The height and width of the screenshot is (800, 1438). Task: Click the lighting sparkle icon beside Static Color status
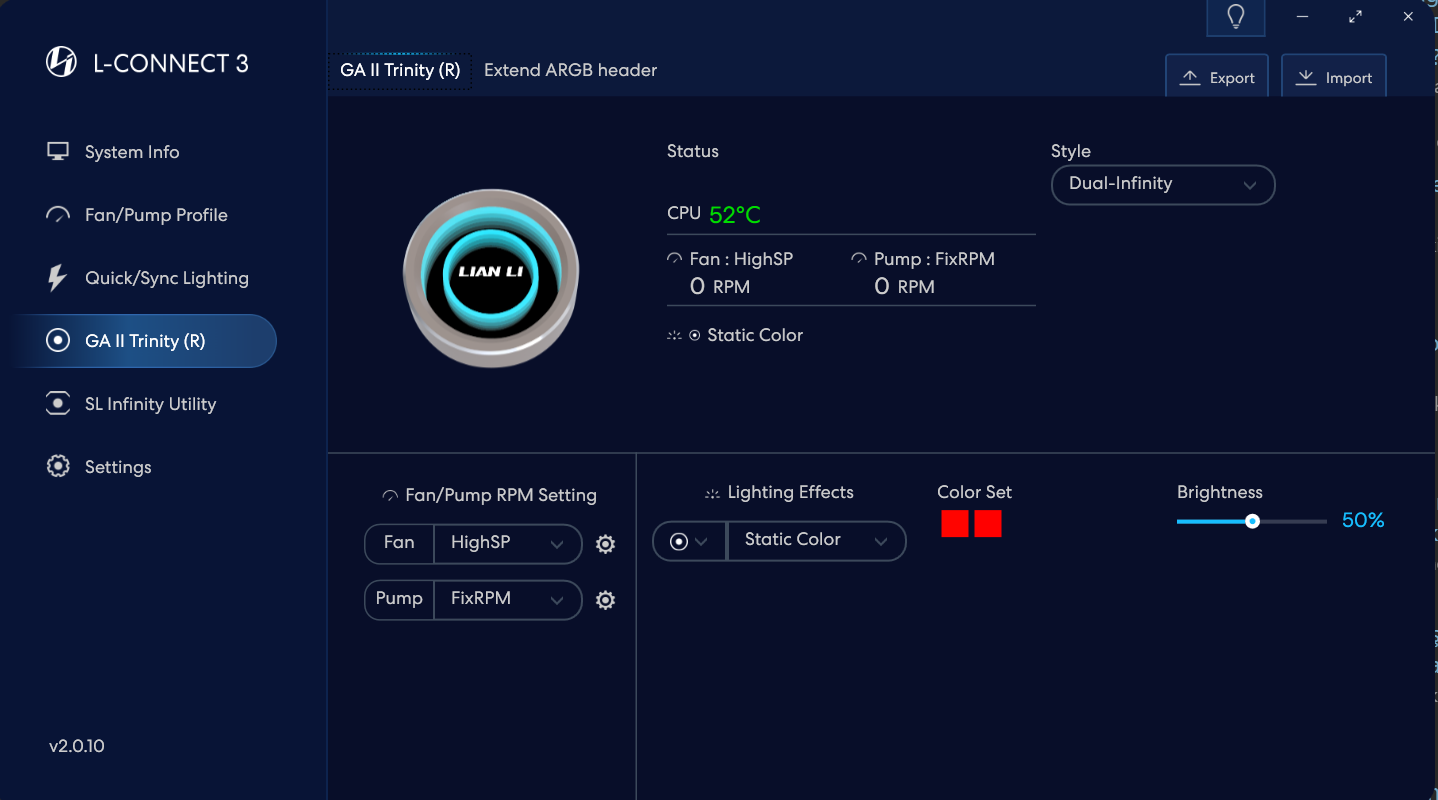(x=675, y=336)
